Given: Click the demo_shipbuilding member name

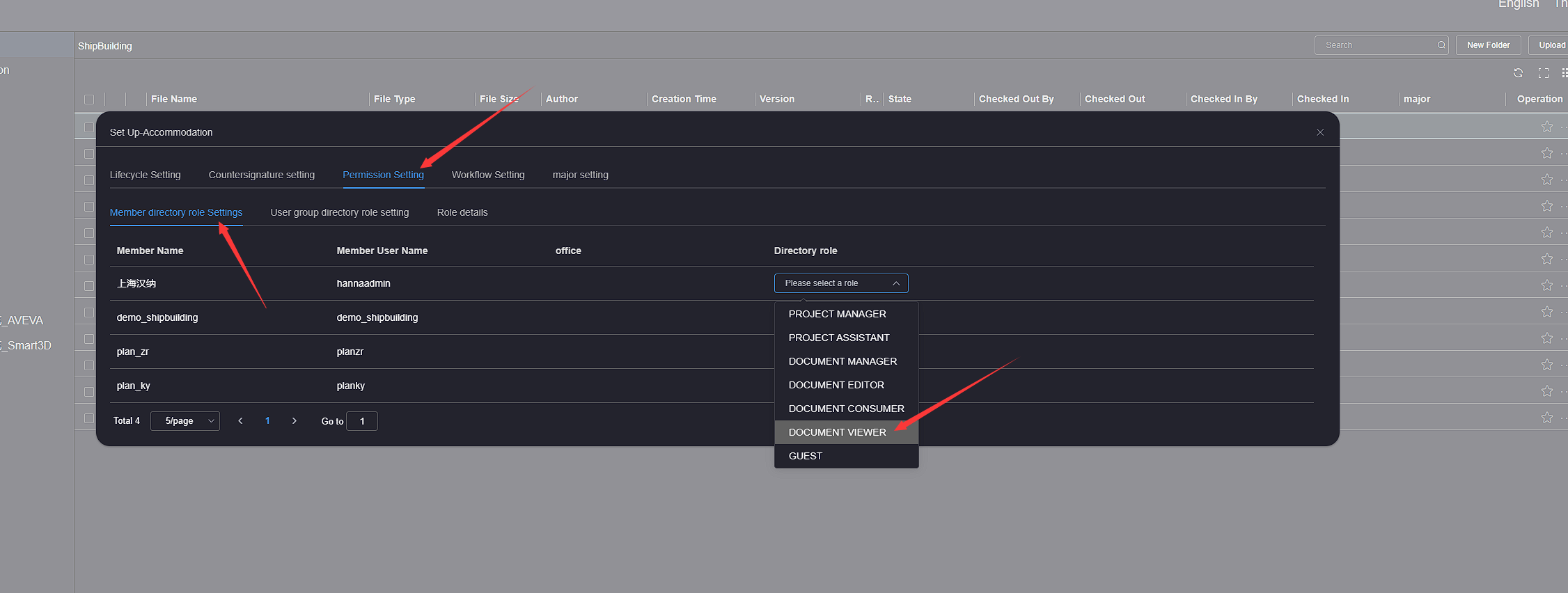Looking at the screenshot, I should (x=157, y=317).
